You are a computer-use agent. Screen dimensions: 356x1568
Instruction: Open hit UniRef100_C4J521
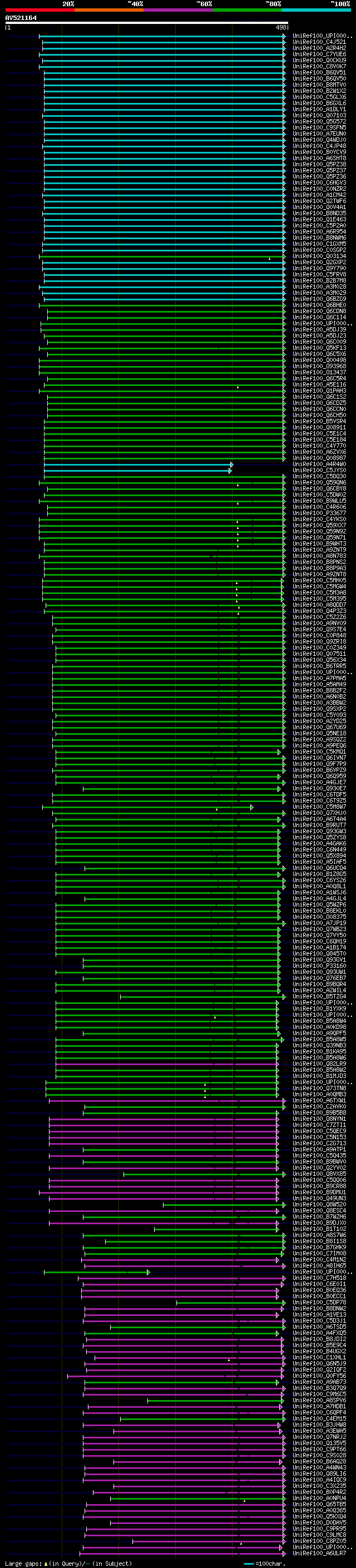pyautogui.click(x=319, y=42)
